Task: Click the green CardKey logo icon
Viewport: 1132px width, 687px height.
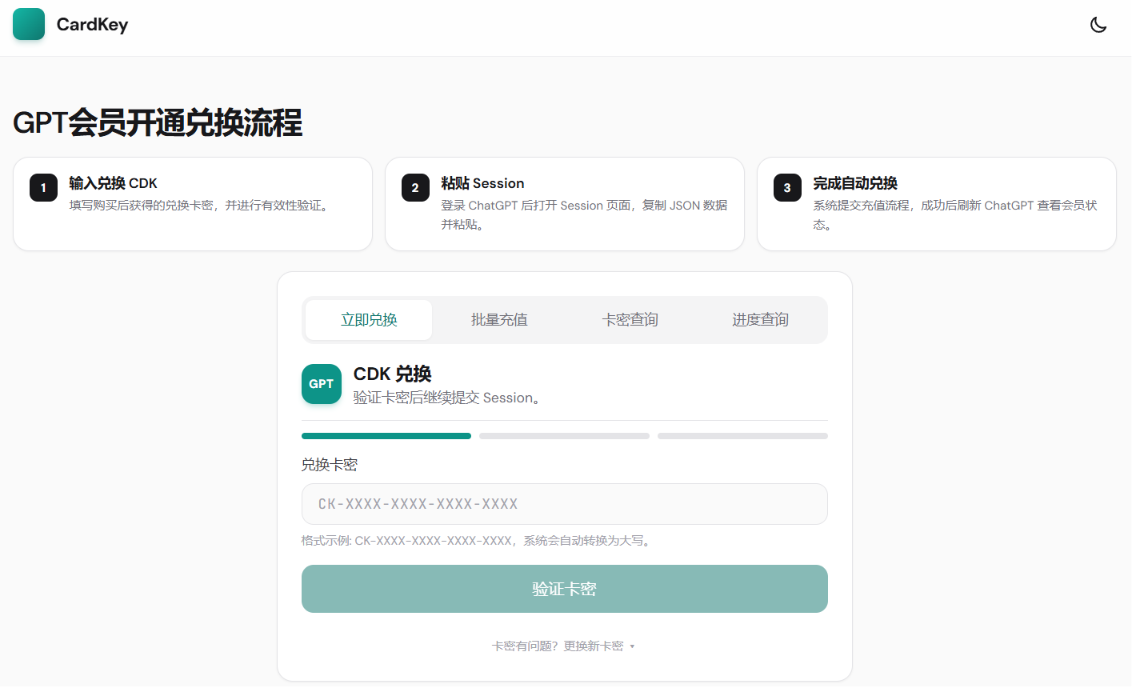Action: (29, 25)
